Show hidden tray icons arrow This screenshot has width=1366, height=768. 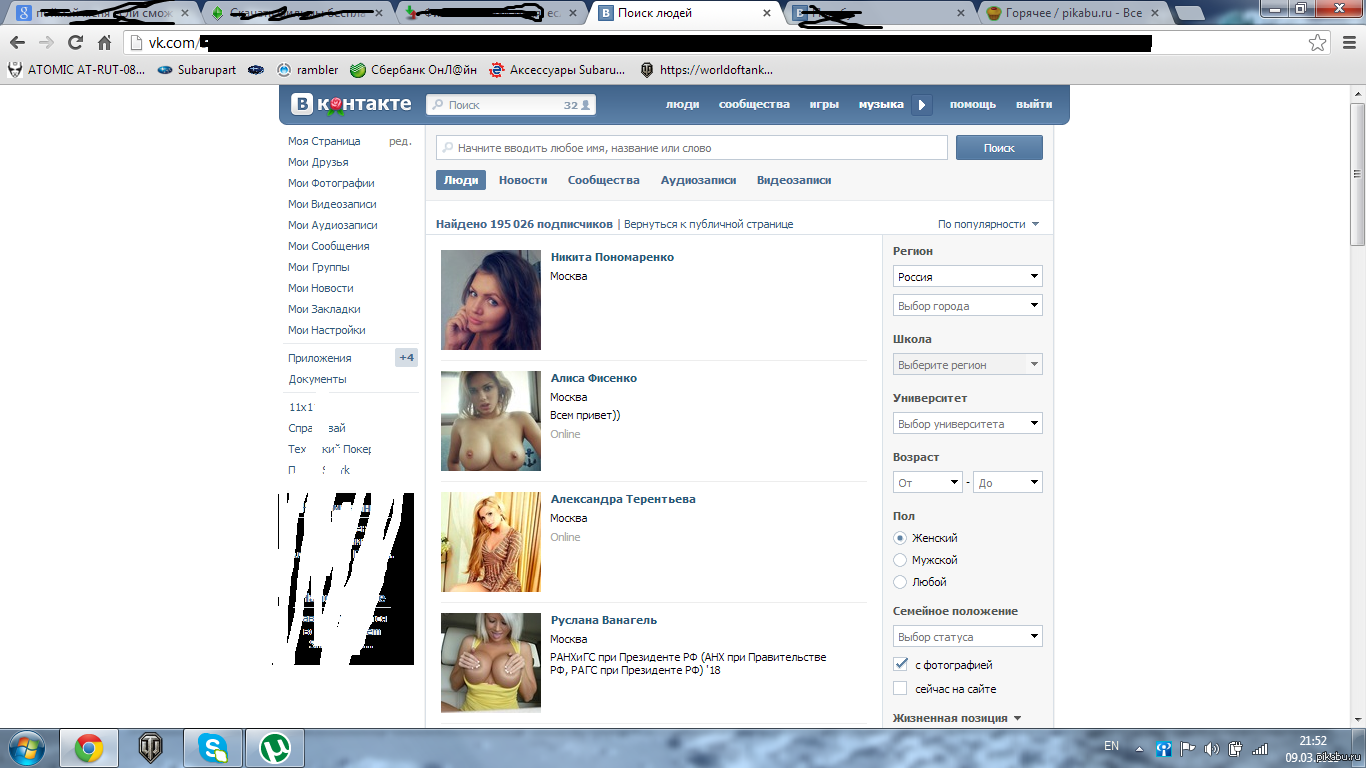(x=1139, y=748)
